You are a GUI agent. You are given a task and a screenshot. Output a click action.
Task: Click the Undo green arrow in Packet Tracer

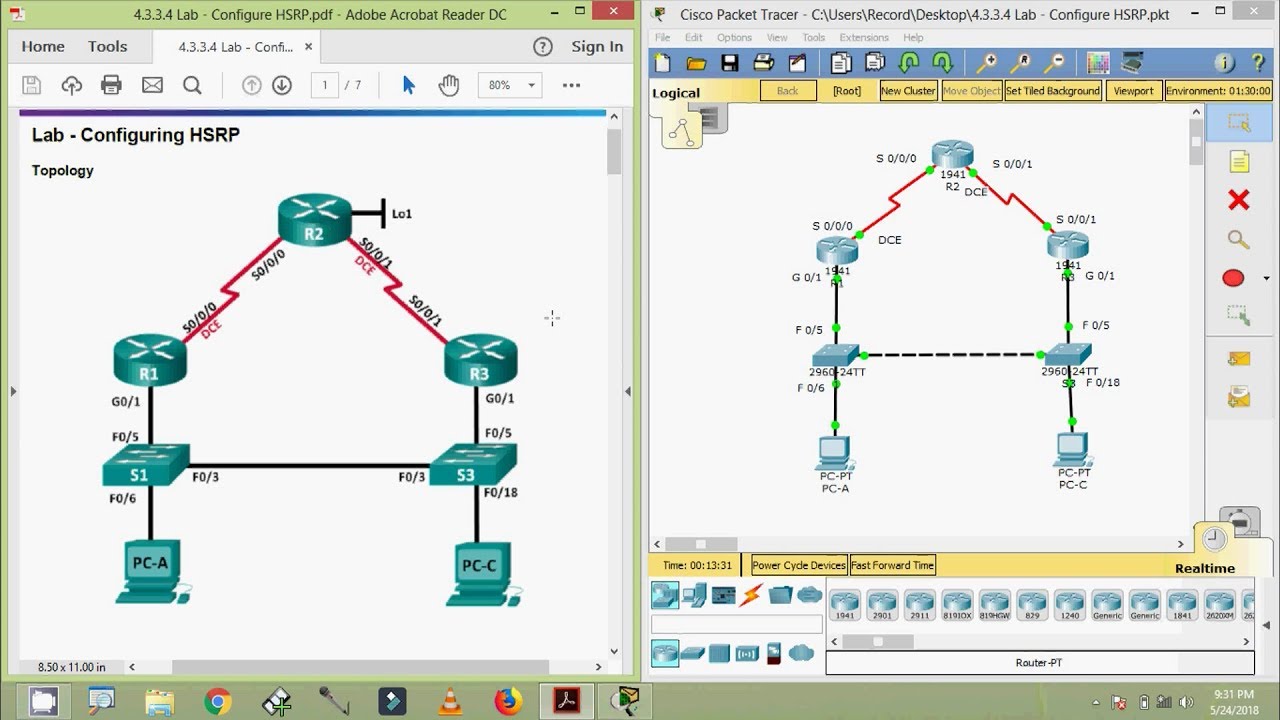[909, 63]
